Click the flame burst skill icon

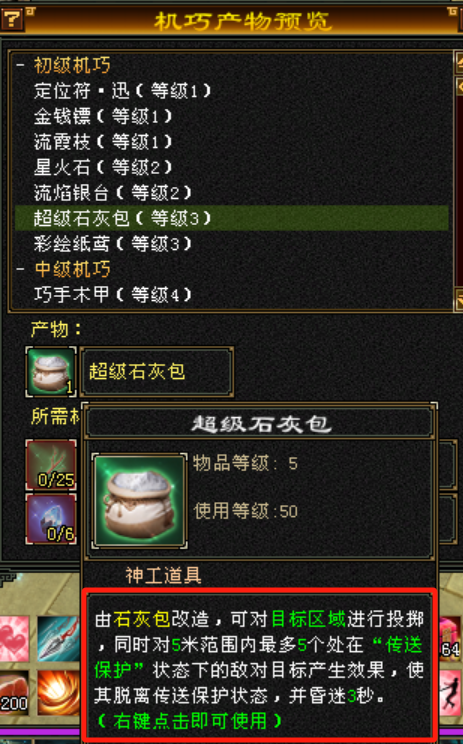[58, 693]
